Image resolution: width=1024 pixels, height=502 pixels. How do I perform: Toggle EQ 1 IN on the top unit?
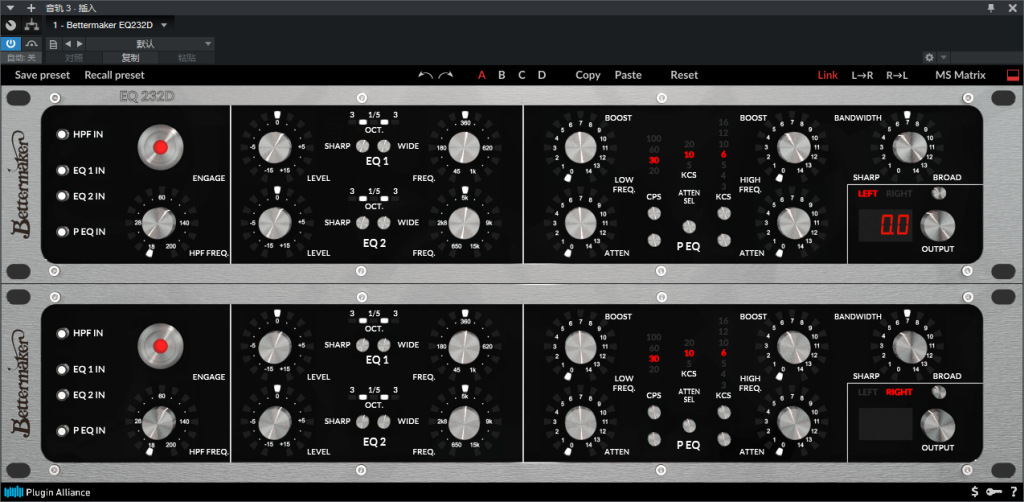pyautogui.click(x=63, y=170)
